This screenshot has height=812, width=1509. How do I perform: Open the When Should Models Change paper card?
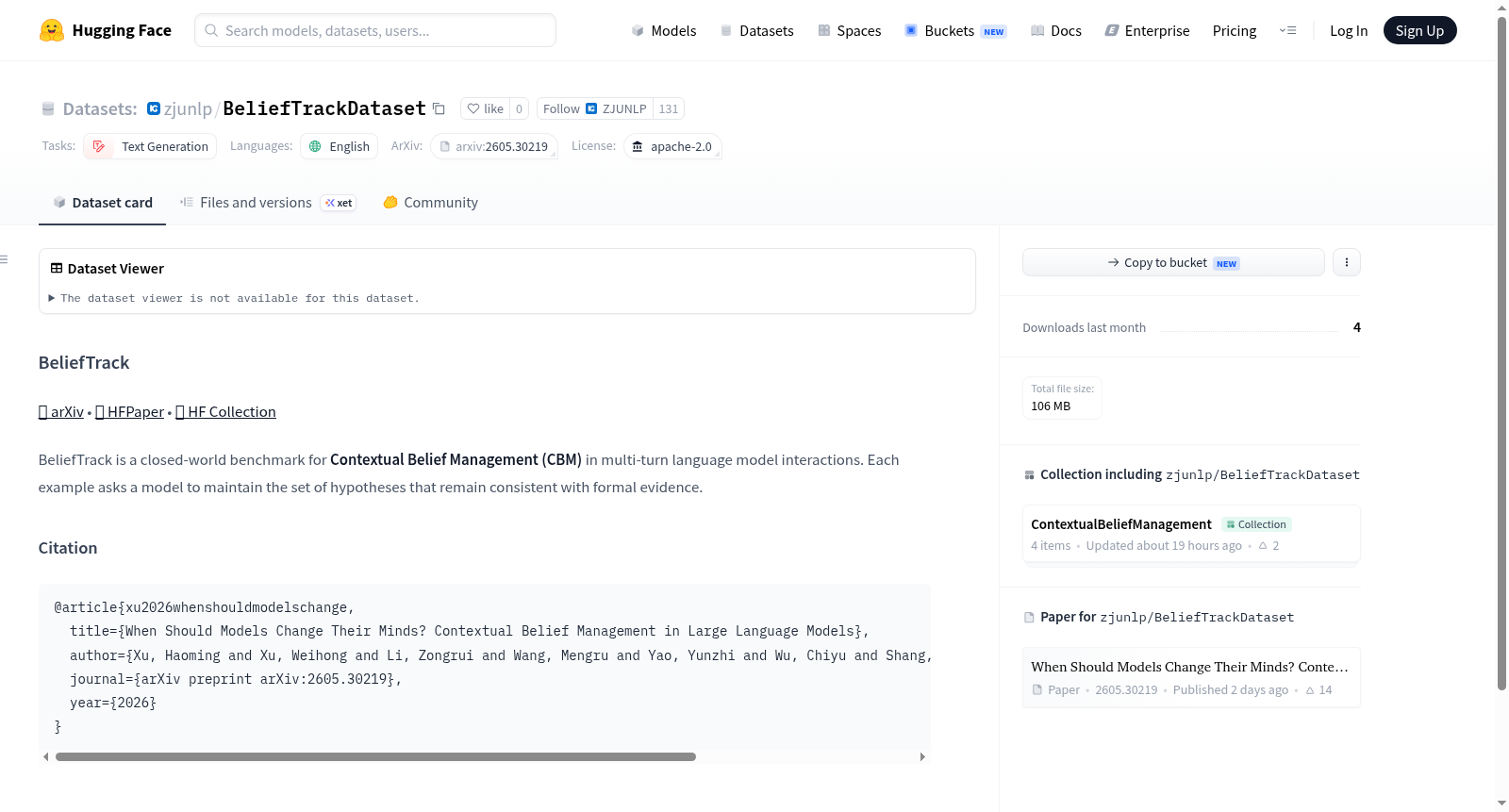pyautogui.click(x=1191, y=677)
